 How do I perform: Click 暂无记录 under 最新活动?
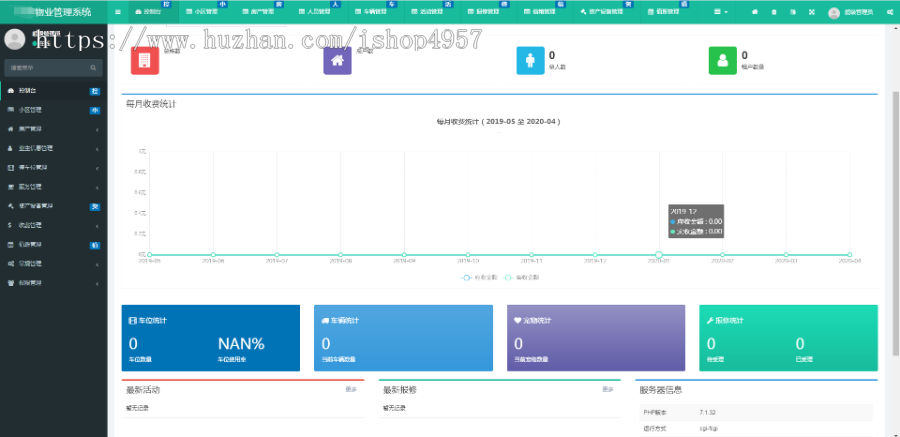[x=138, y=408]
